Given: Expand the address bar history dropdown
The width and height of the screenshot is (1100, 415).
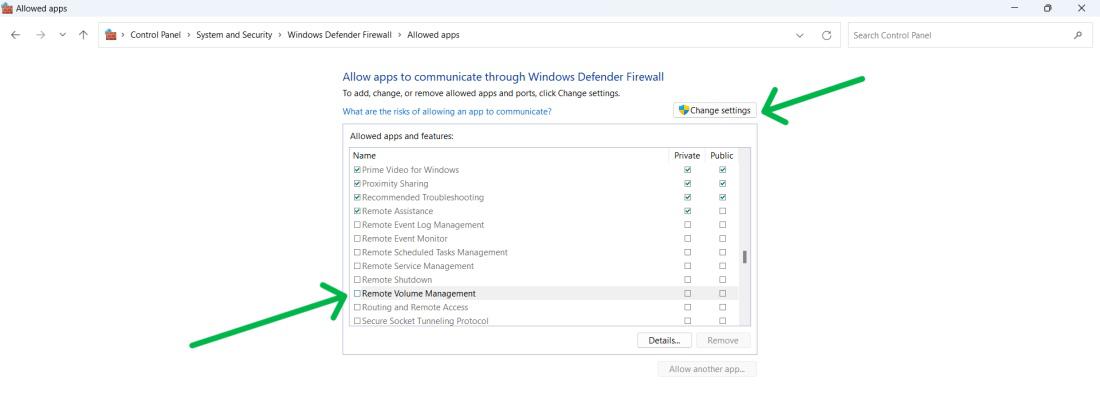Looking at the screenshot, I should (799, 36).
